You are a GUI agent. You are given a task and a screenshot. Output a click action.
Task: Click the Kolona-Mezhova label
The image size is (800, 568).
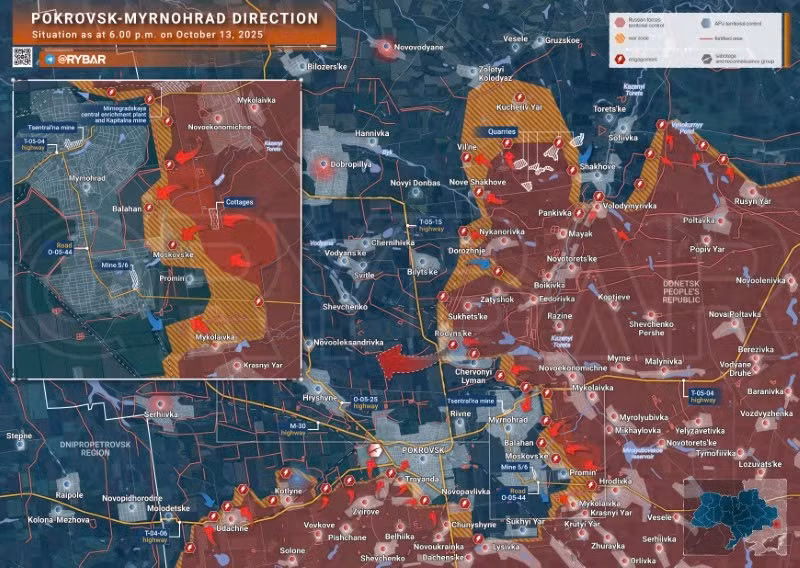[x=58, y=520]
